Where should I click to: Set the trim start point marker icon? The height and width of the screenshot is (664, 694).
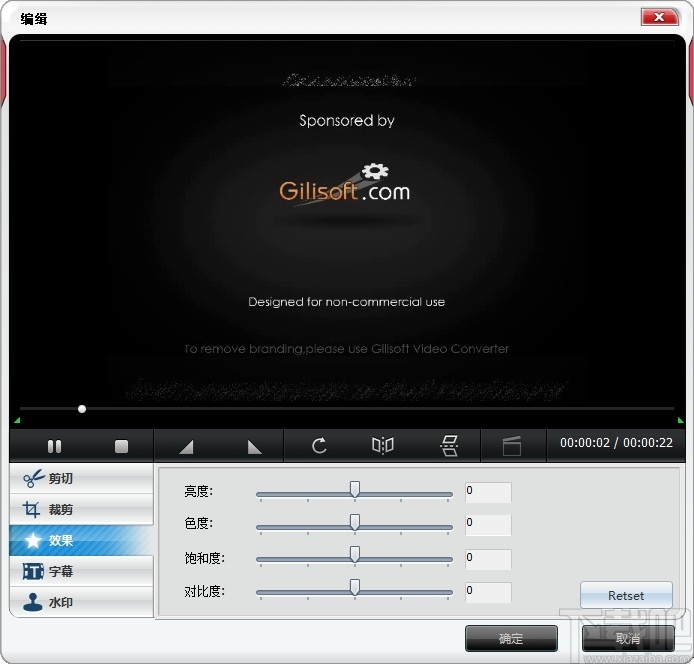(186, 447)
